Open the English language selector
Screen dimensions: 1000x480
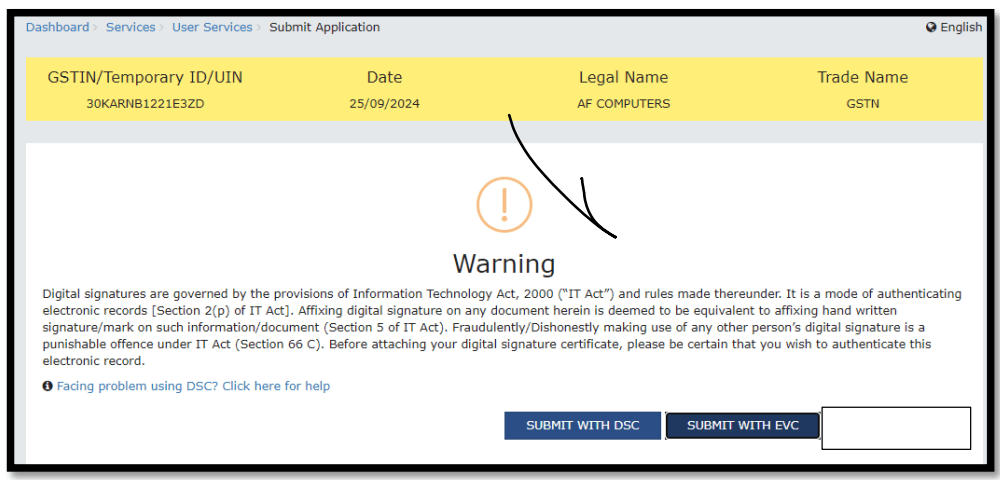960,28
